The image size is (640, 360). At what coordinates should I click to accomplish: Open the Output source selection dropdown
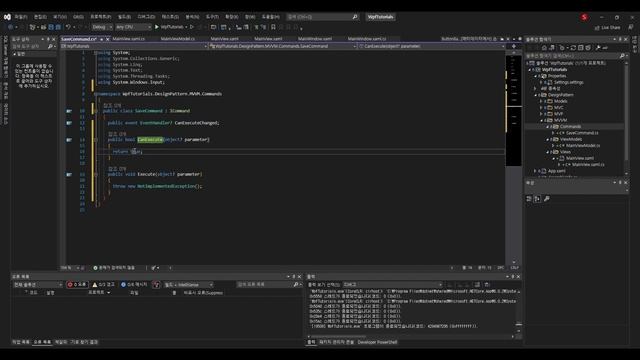(x=393, y=284)
